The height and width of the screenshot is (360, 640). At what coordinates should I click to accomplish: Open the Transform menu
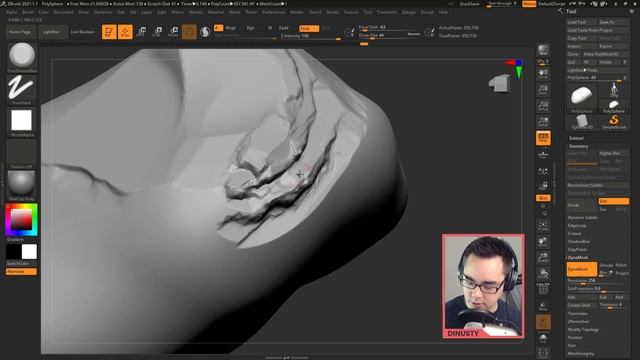point(387,12)
